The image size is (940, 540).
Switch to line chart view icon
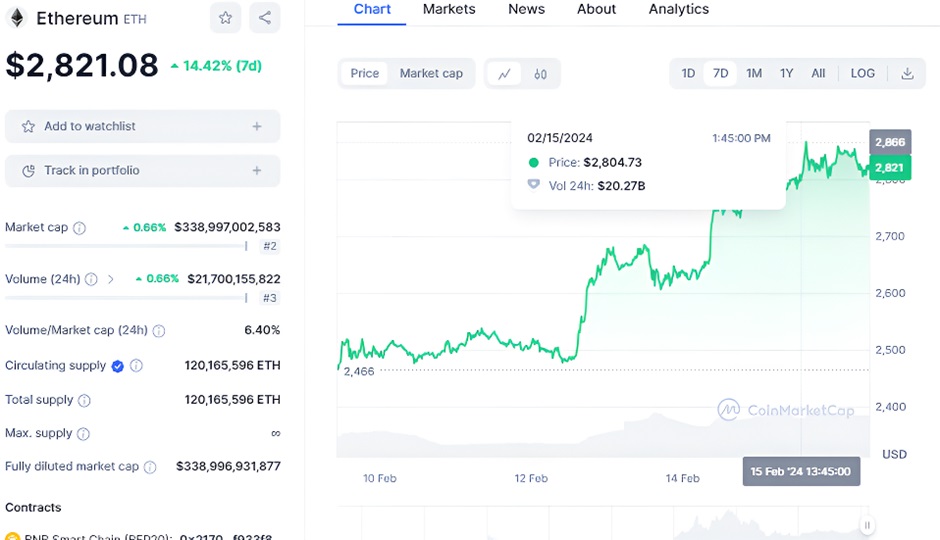click(x=504, y=74)
